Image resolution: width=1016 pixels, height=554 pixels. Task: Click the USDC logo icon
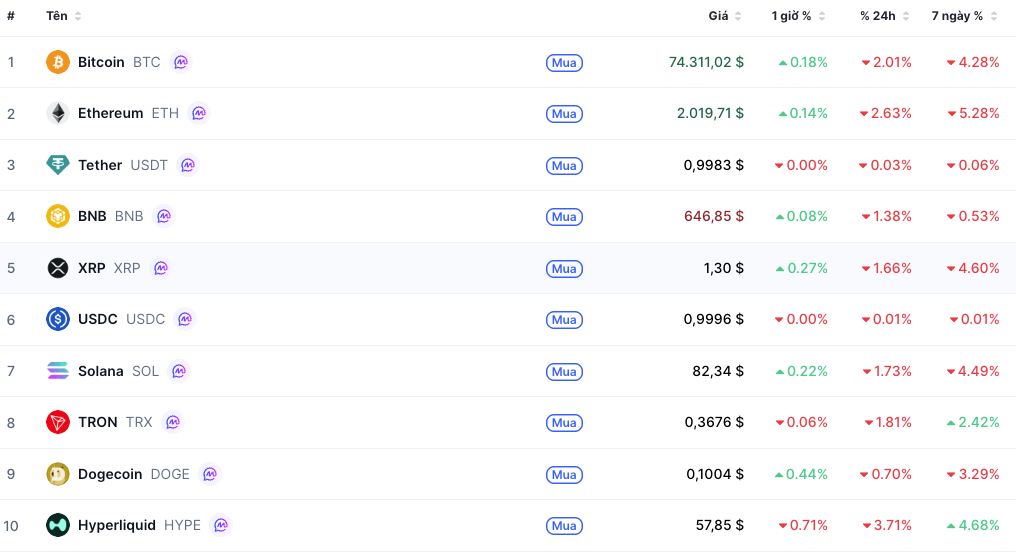(58, 319)
